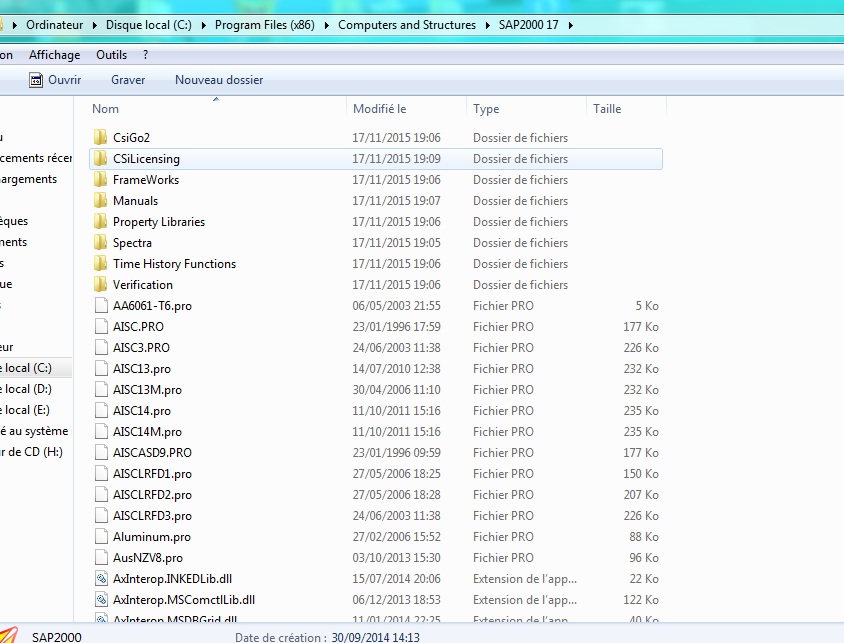Image resolution: width=844 pixels, height=643 pixels.
Task: Click the Ouvrir toolbar icon
Action: coord(36,80)
